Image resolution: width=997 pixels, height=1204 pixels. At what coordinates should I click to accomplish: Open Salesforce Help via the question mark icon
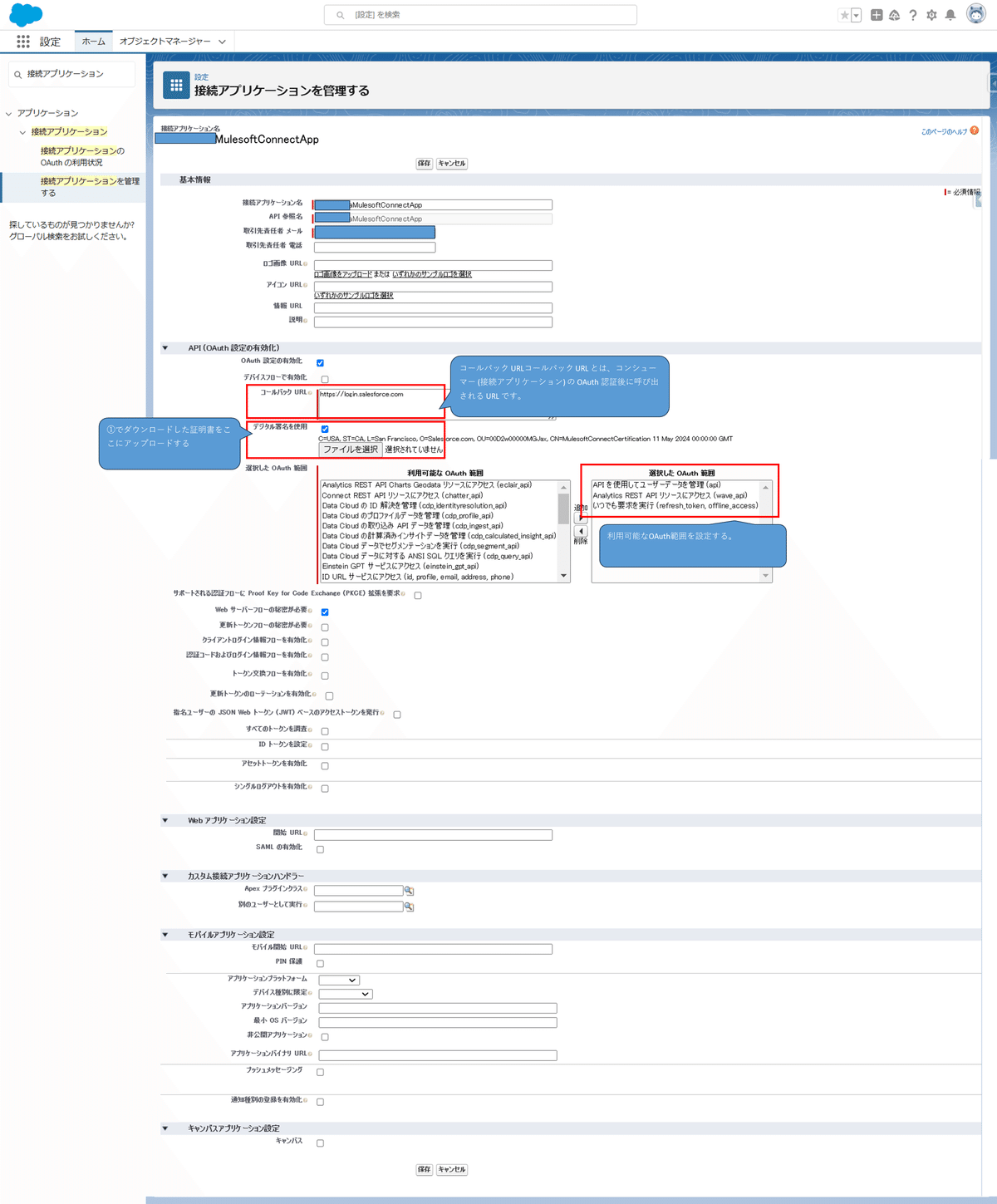[x=912, y=14]
